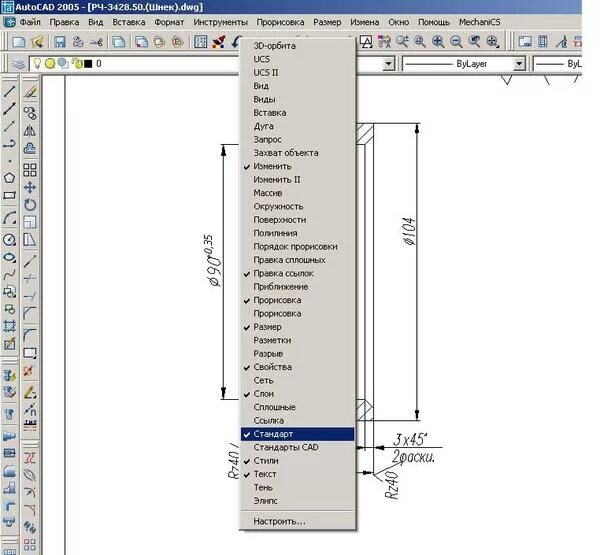Open the Layer Properties Manager icon
Image resolution: width=600 pixels, height=555 pixels.
coord(18,64)
